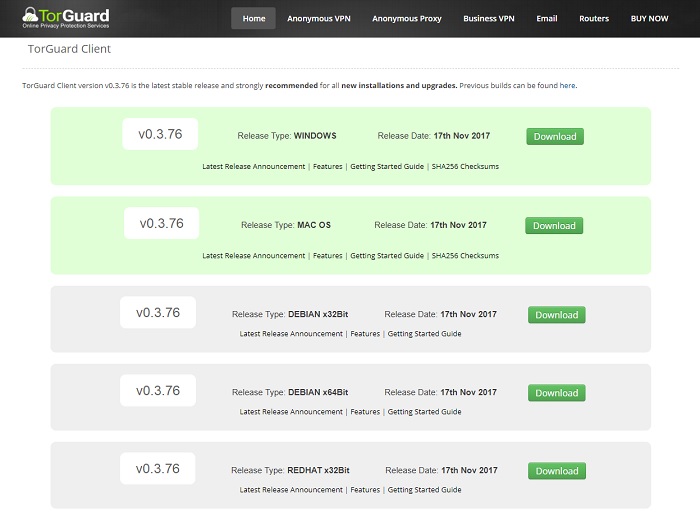Click 'Release Type: MAC OS' text
Screen dimensions: 700x517
click(x=286, y=225)
